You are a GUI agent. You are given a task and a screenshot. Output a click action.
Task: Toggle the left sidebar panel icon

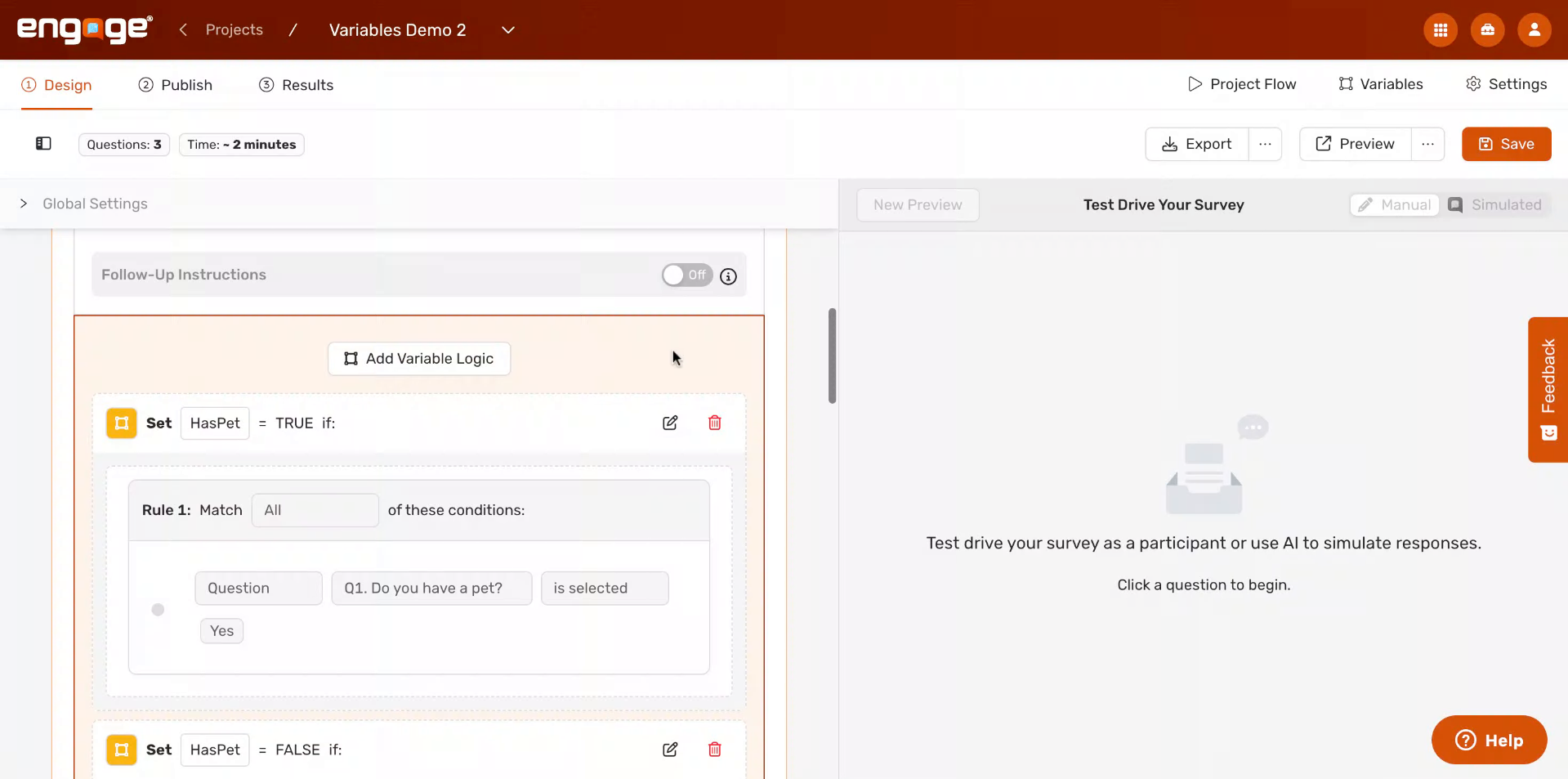(43, 144)
